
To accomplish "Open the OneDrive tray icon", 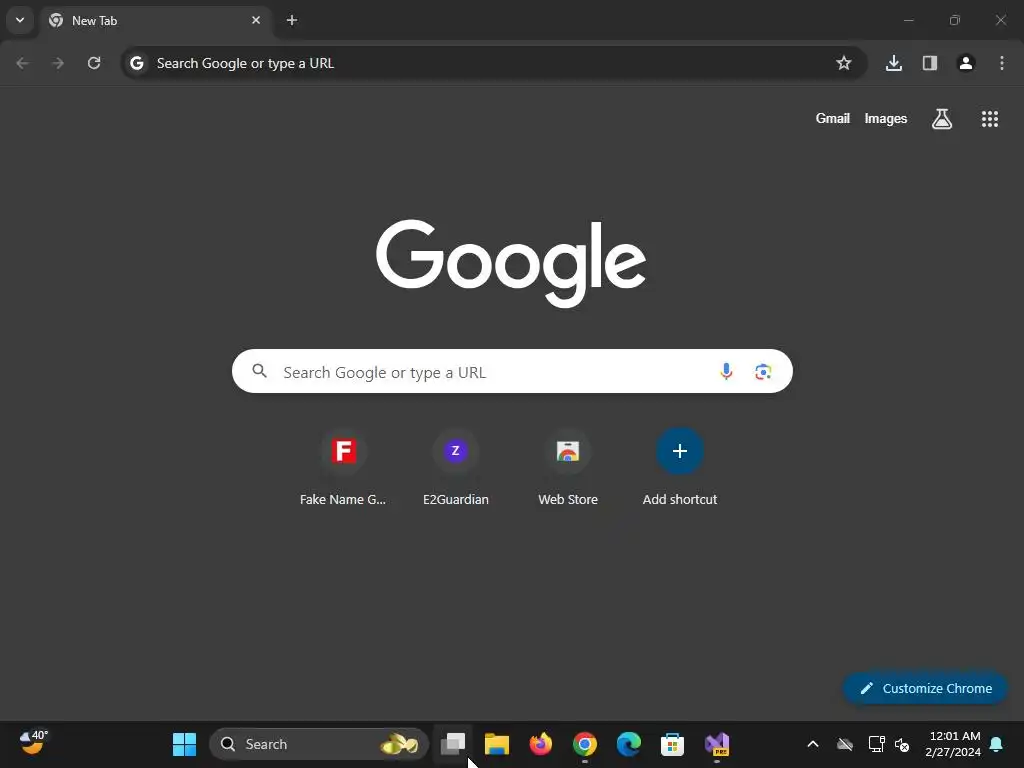I will [845, 744].
